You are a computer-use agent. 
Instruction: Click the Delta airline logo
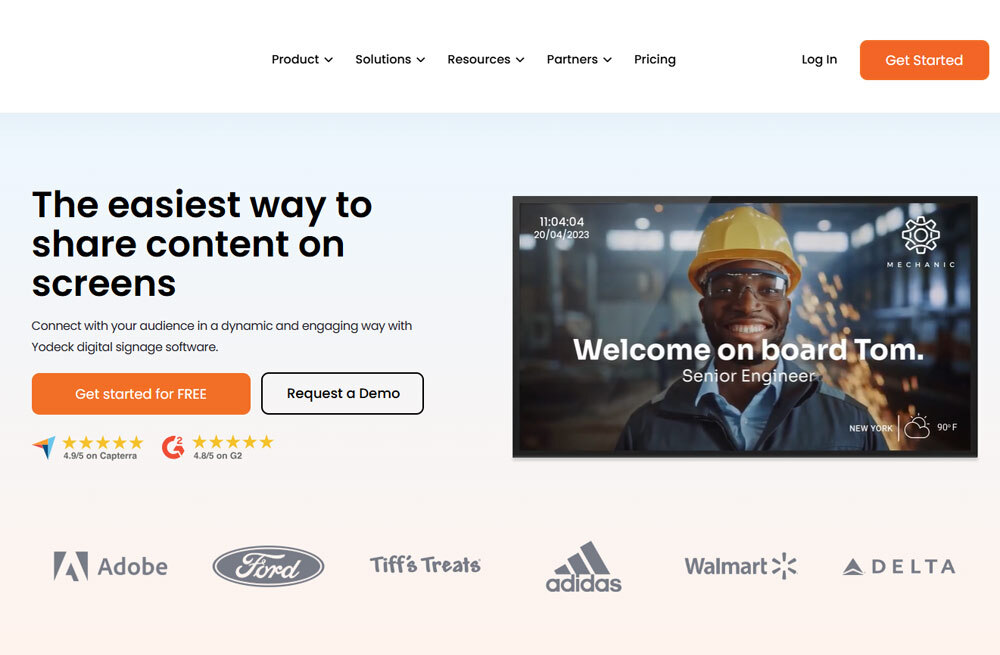[899, 566]
